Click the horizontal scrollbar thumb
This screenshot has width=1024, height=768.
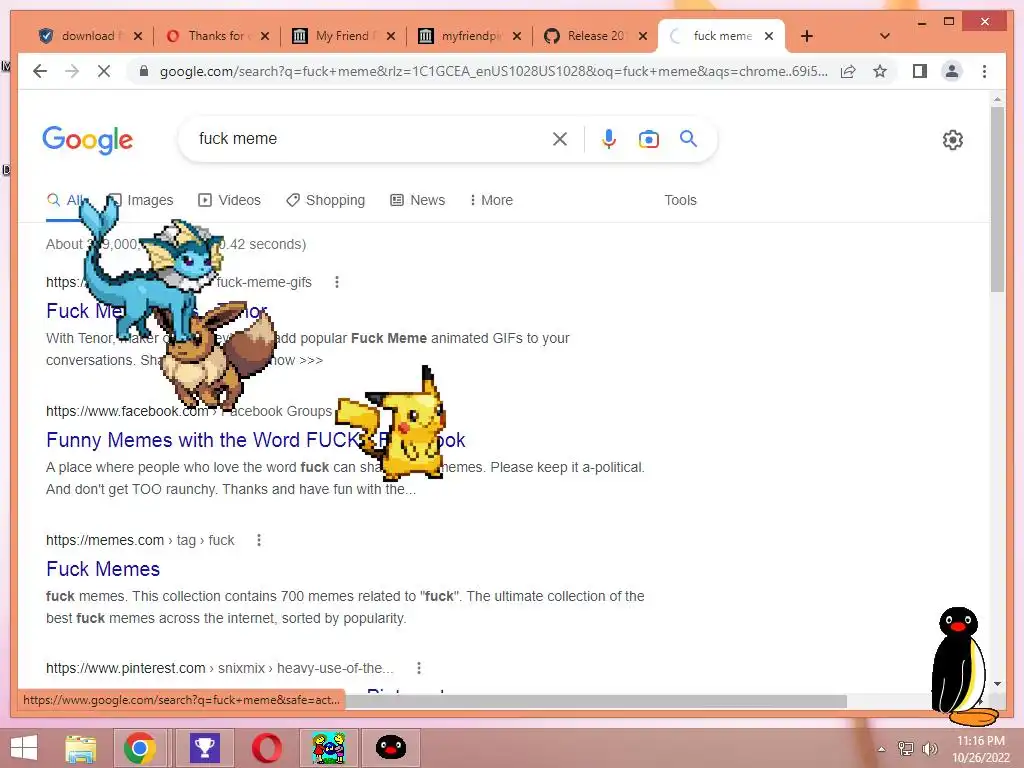pyautogui.click(x=596, y=701)
